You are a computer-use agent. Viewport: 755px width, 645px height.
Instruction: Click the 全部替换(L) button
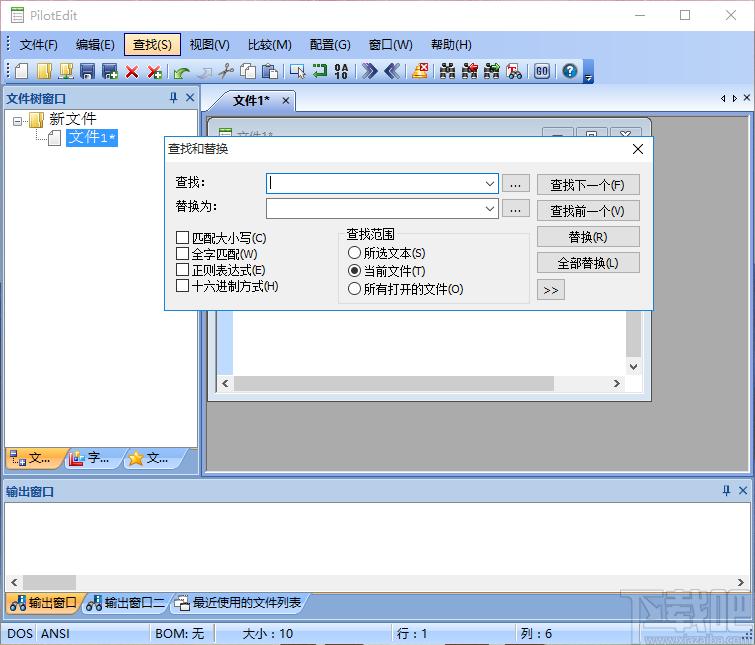click(x=588, y=263)
